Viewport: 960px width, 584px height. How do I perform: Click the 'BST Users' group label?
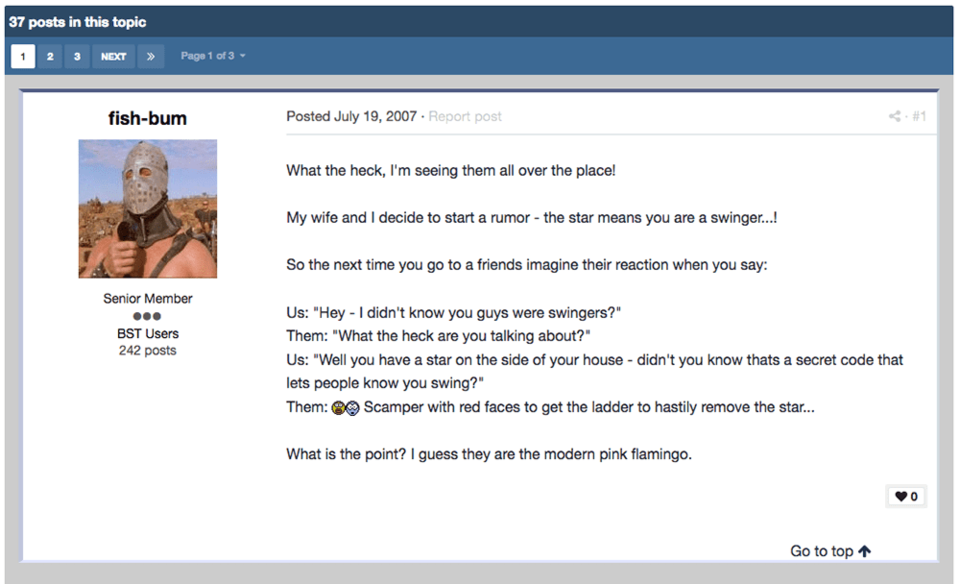coord(148,334)
